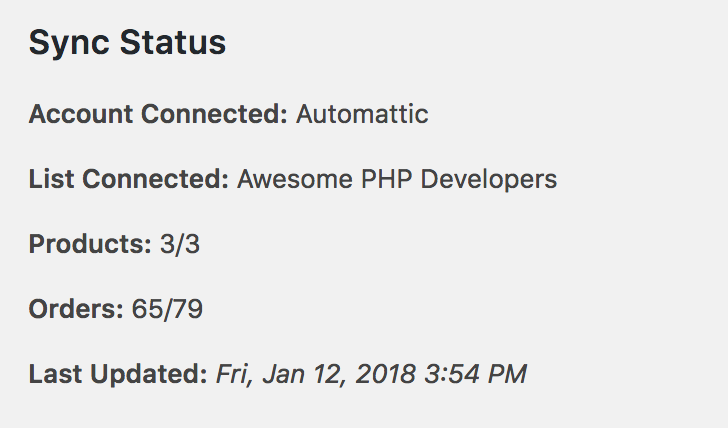Select the List Connected label

(129, 179)
